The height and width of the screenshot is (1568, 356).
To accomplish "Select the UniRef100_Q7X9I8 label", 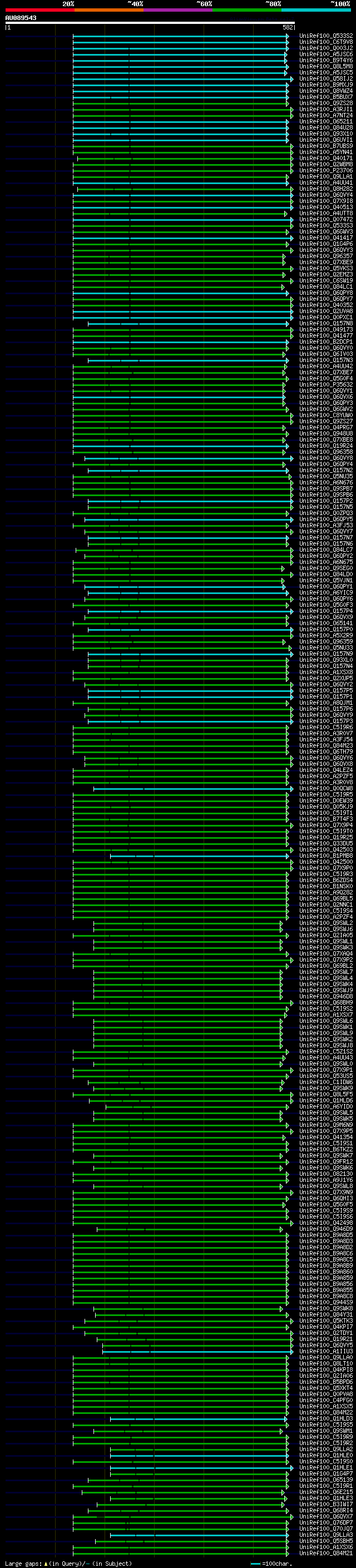I will click(x=326, y=201).
